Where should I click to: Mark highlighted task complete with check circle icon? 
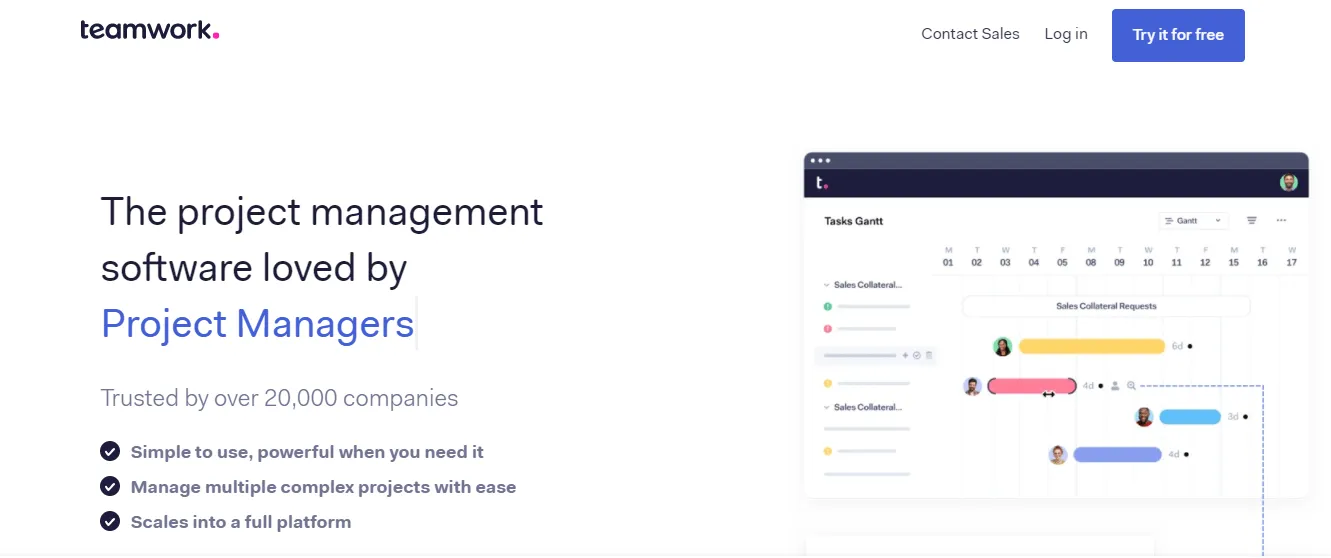917,355
